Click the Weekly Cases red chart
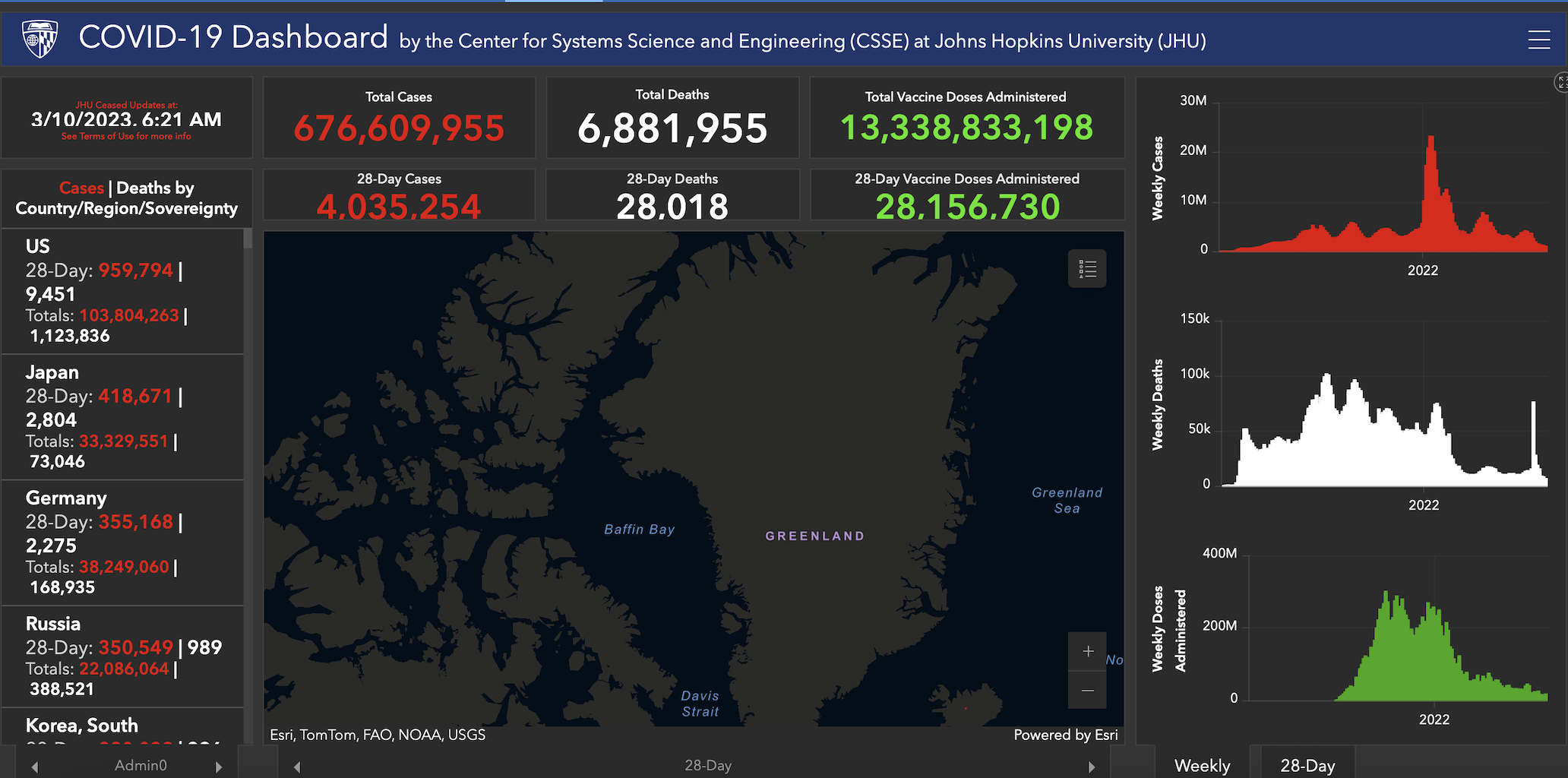This screenshot has height=778, width=1568. coord(1383,194)
